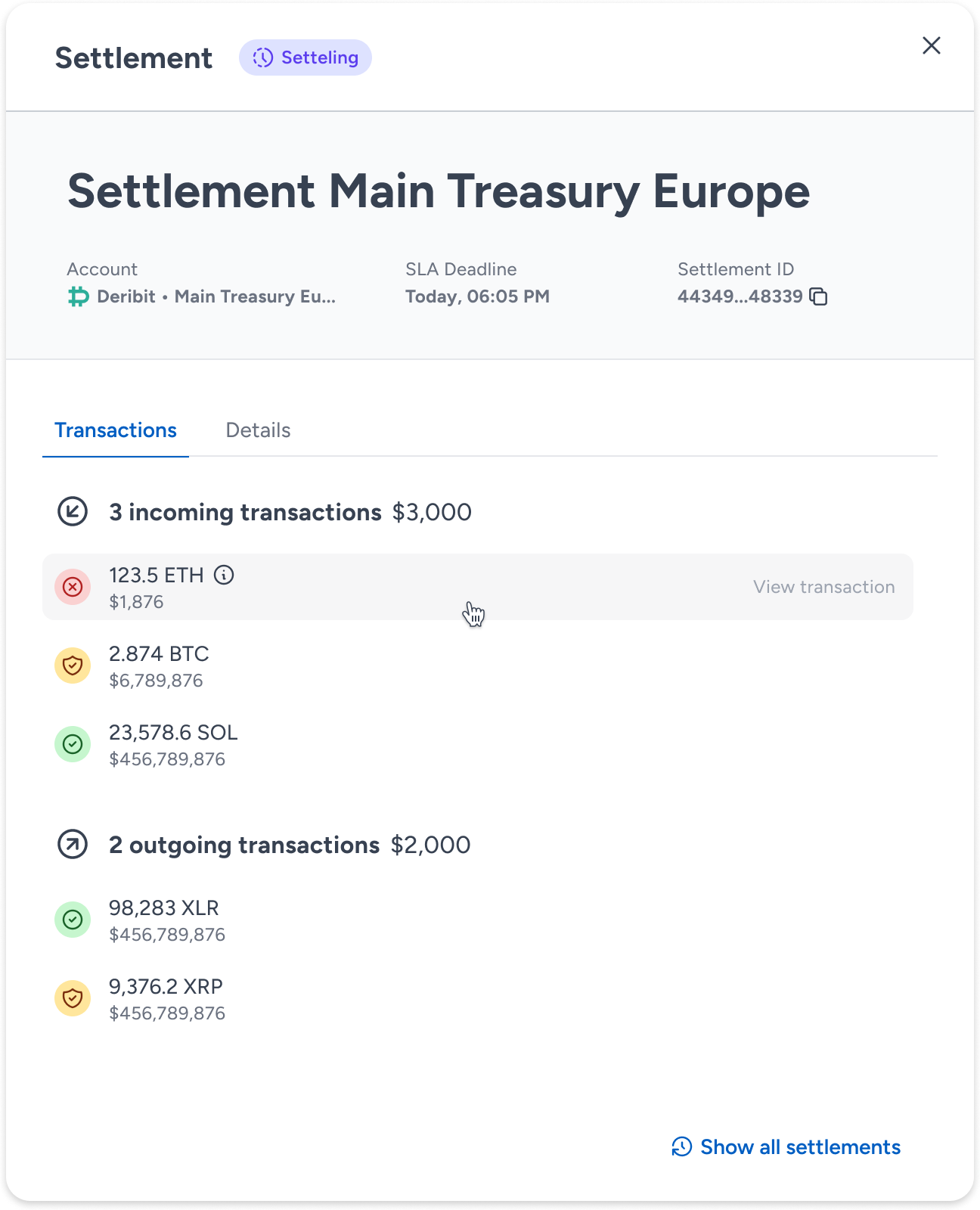
Task: Click the red failed status icon for ETH
Action: click(73, 587)
